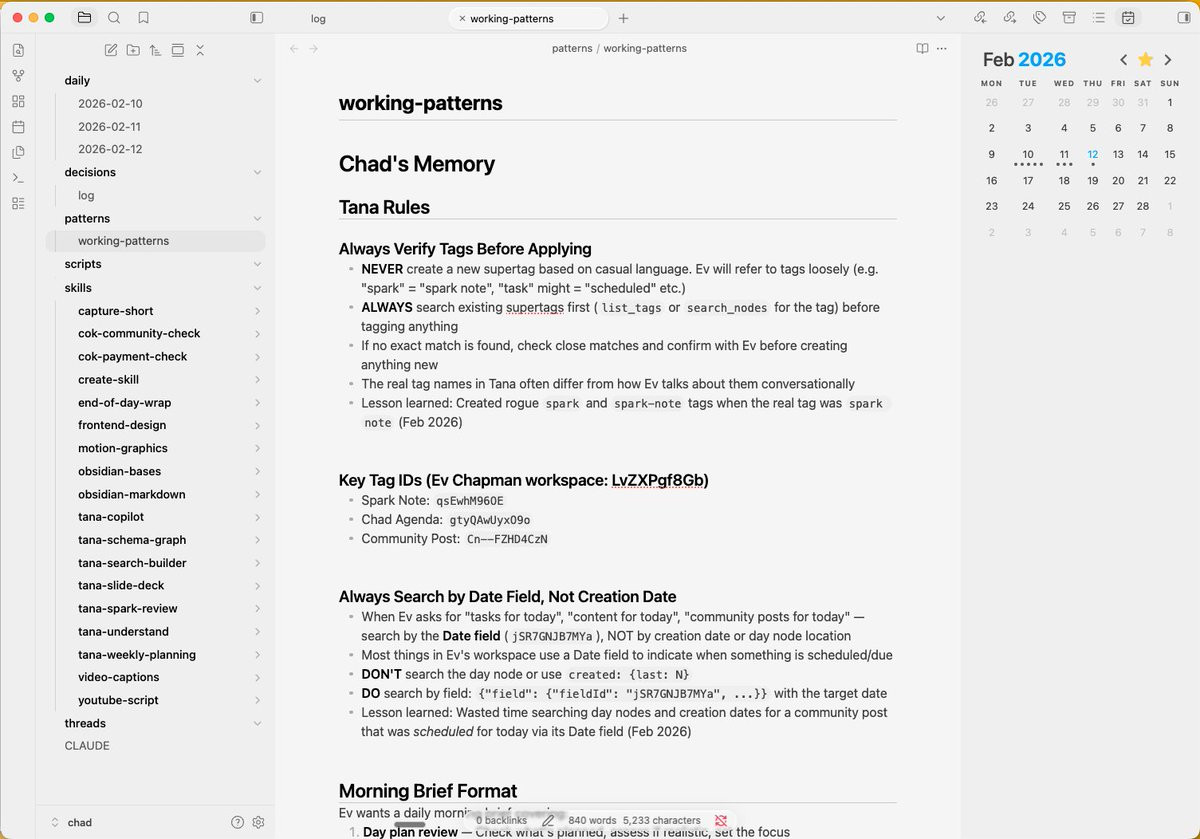Click the Feb 2026 calendar title
The width and height of the screenshot is (1200, 839).
[x=1024, y=60]
